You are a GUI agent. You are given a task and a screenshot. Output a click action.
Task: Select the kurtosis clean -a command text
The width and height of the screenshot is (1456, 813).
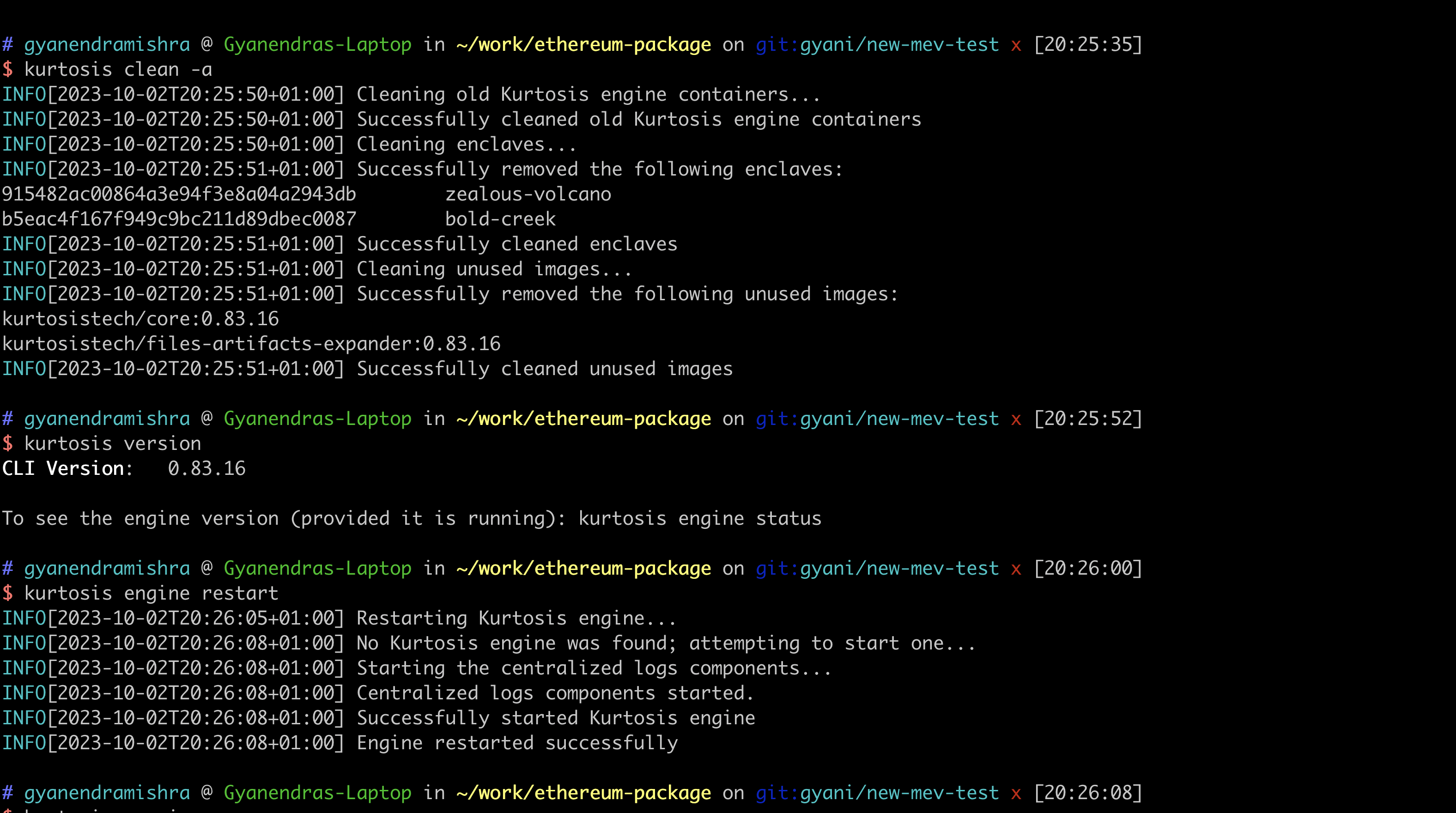[x=119, y=69]
